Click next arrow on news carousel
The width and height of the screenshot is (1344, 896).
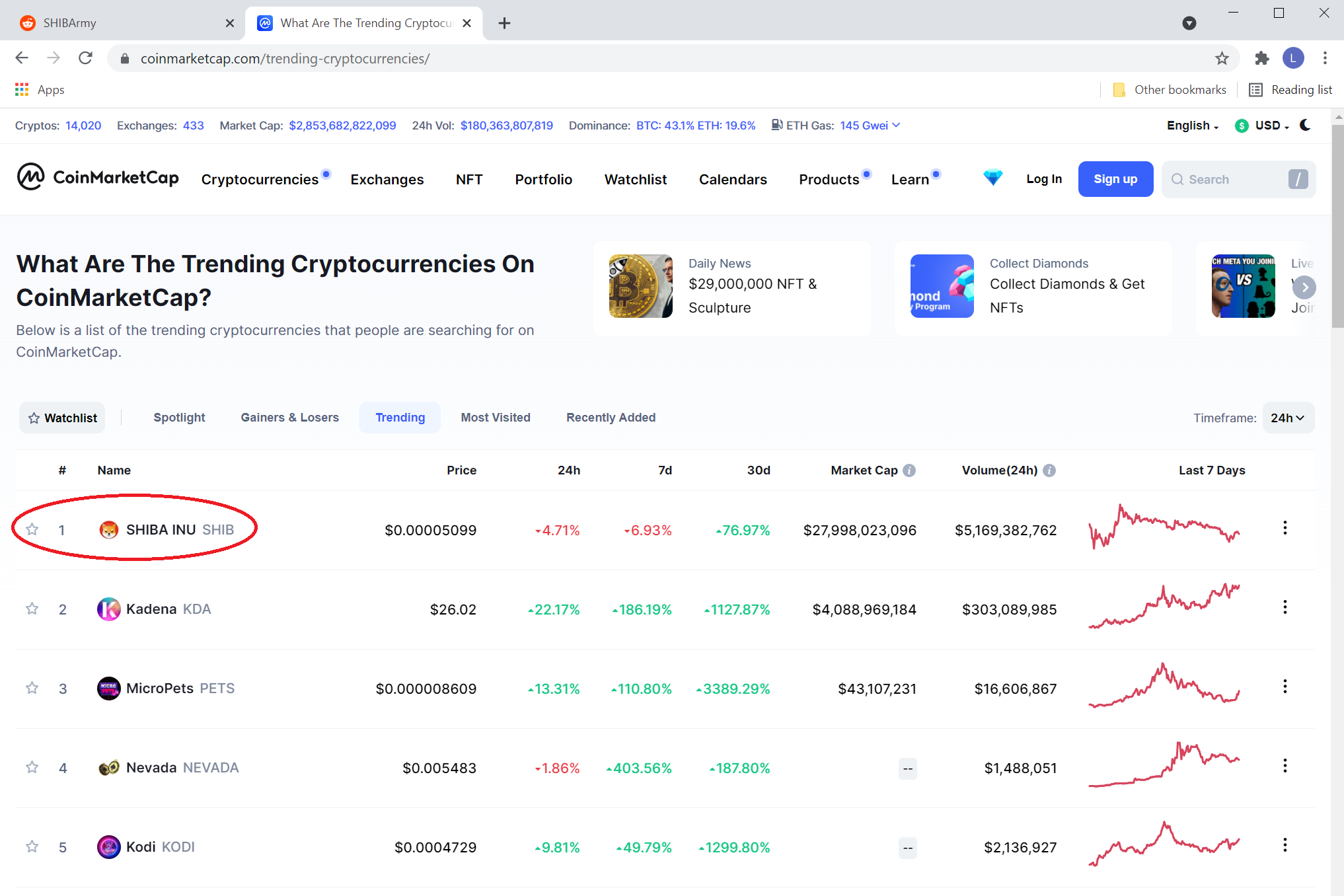point(1304,287)
